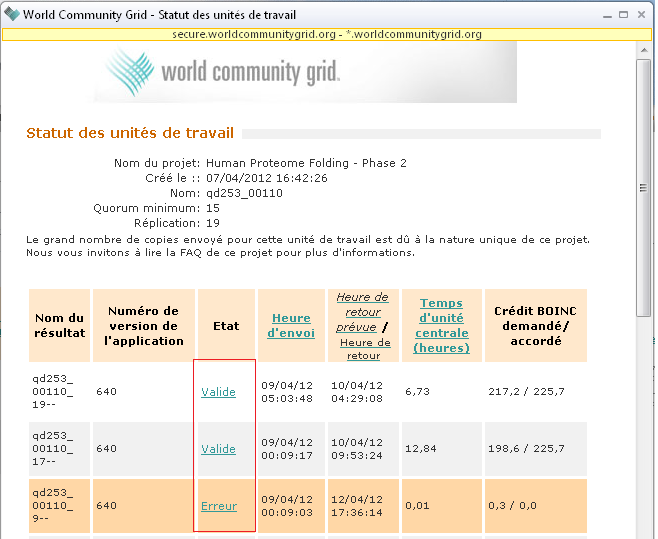Click version 640 in the qd253_00110_9-- row
Screen dimensions: 658x539
coord(106,506)
